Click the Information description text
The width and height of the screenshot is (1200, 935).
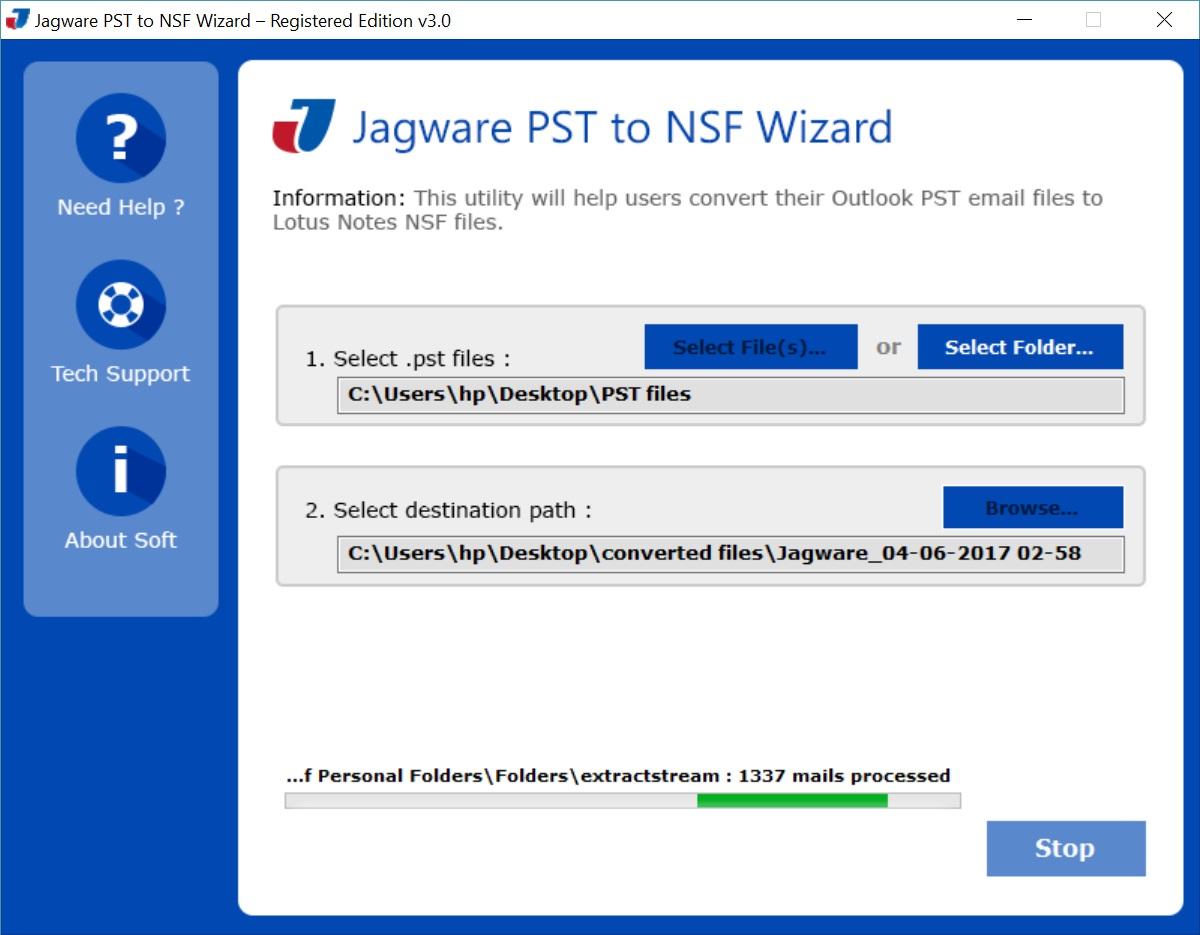tap(688, 210)
